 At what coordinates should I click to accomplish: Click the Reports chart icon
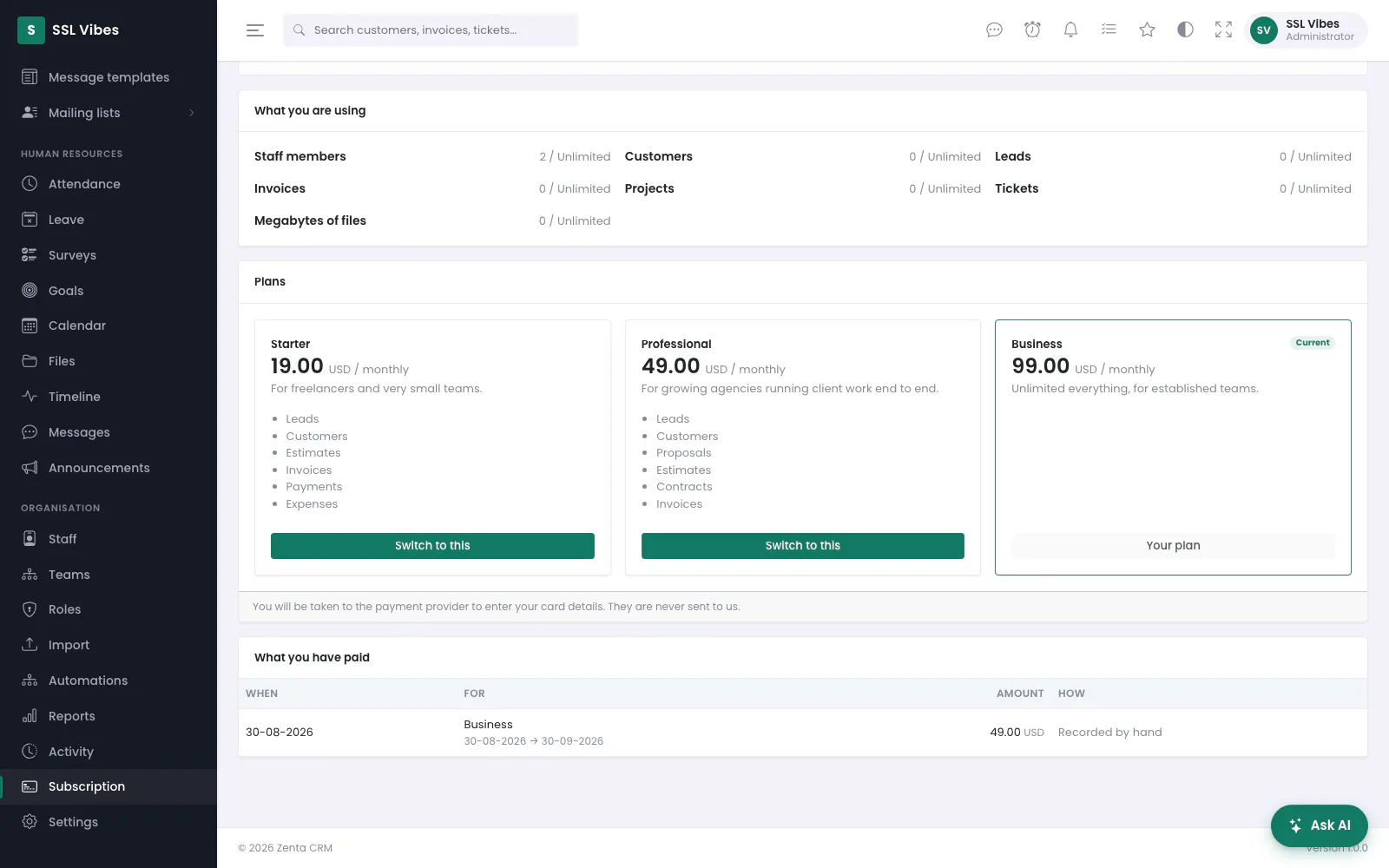click(x=30, y=716)
